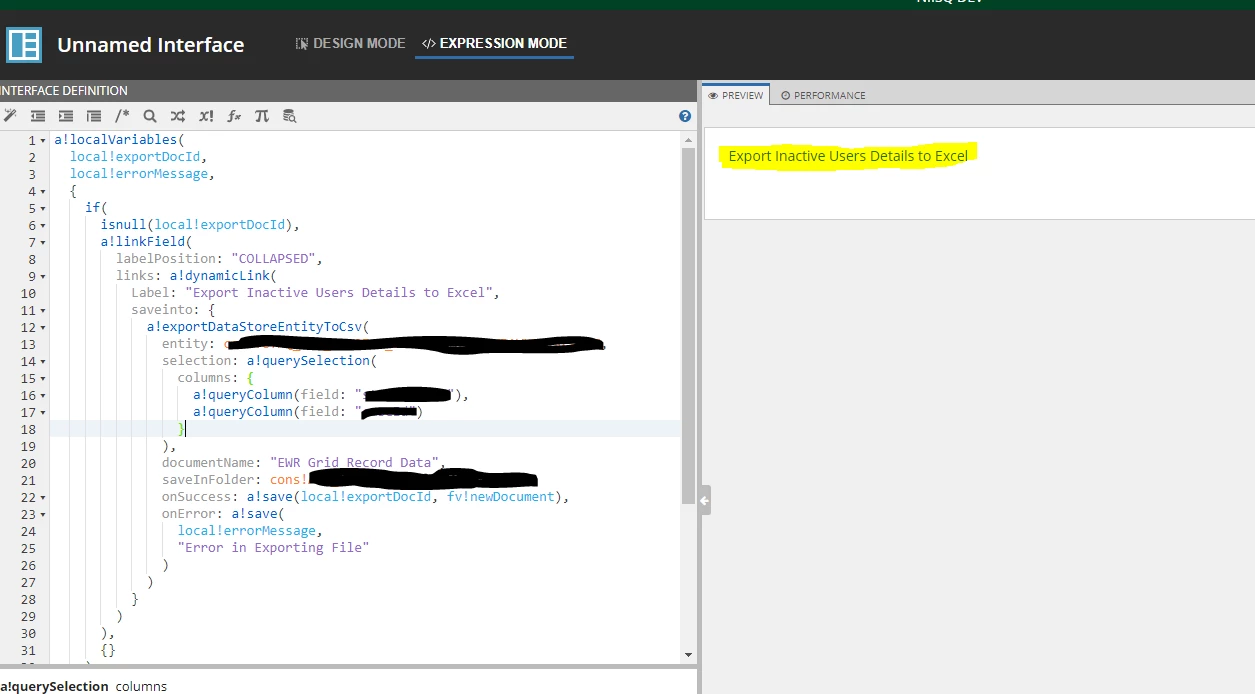Click the editor scrollbar down arrow

[688, 654]
